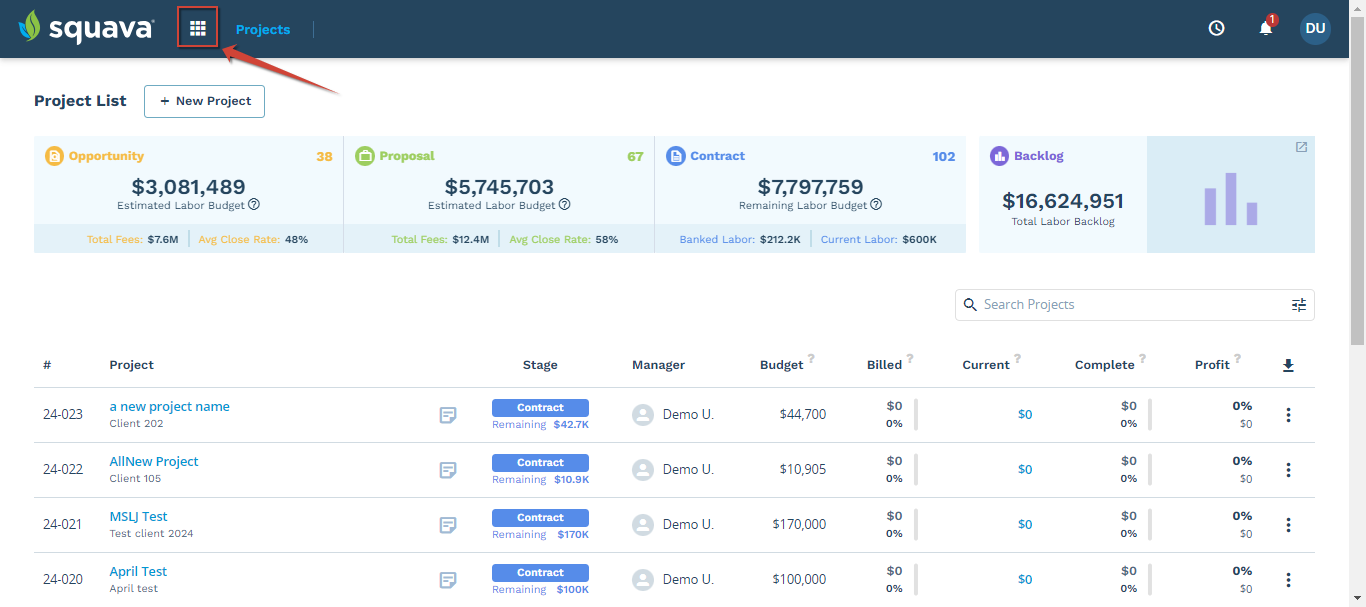The width and height of the screenshot is (1366, 607).
Task: Open the apps grid menu icon
Action: tap(198, 29)
